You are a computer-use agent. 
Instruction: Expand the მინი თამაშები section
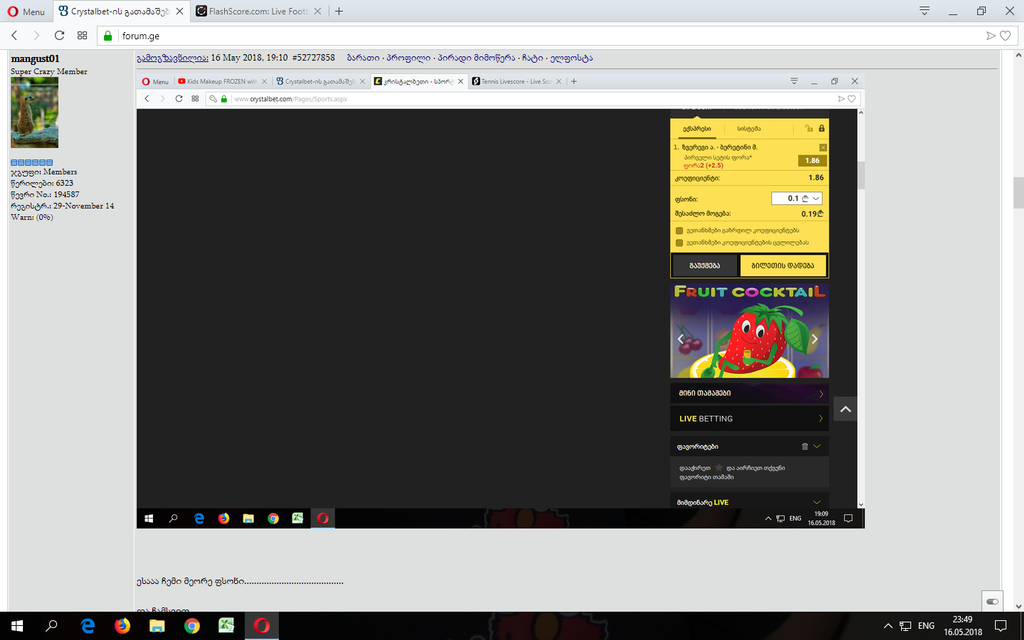pyautogui.click(x=750, y=393)
